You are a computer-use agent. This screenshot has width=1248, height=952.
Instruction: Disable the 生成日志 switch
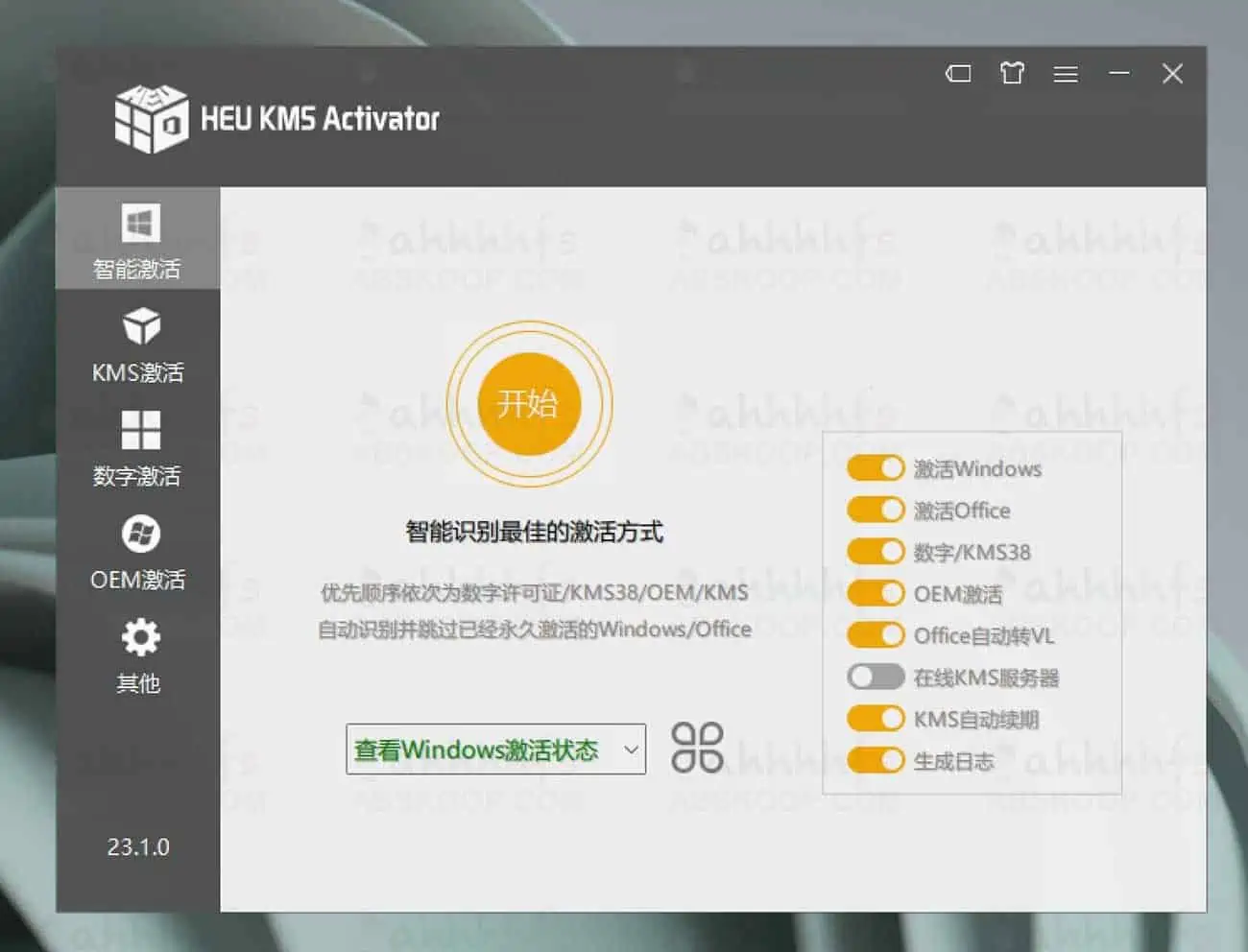[x=876, y=759]
